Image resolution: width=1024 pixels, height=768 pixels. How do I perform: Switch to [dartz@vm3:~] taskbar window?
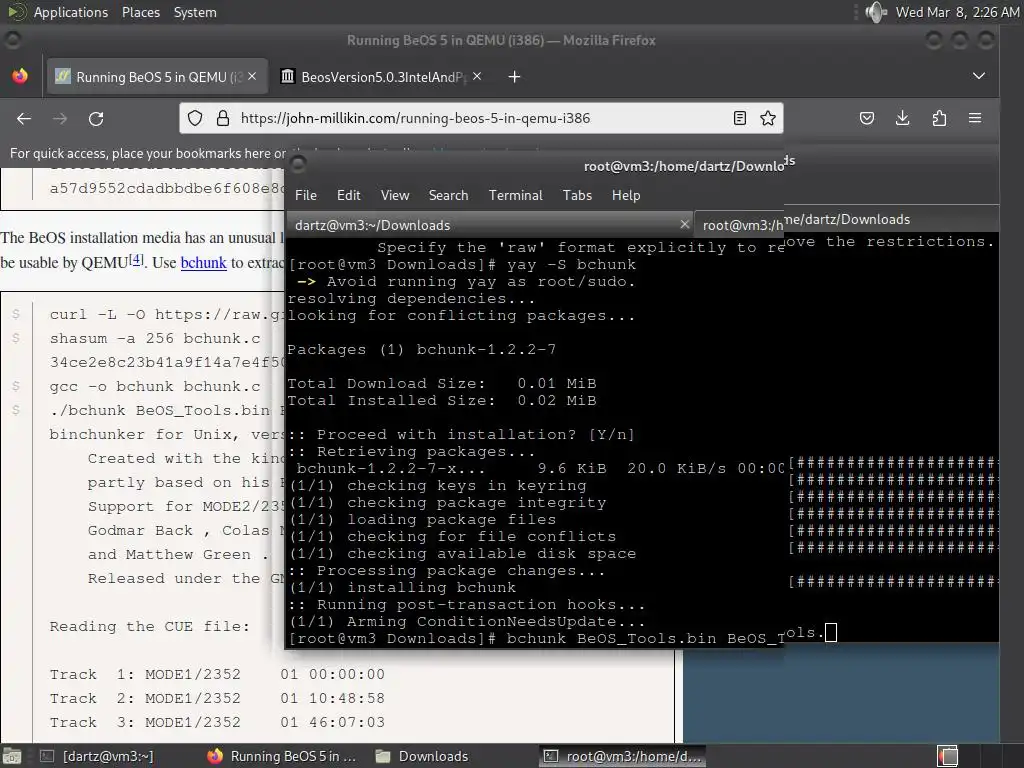97,756
